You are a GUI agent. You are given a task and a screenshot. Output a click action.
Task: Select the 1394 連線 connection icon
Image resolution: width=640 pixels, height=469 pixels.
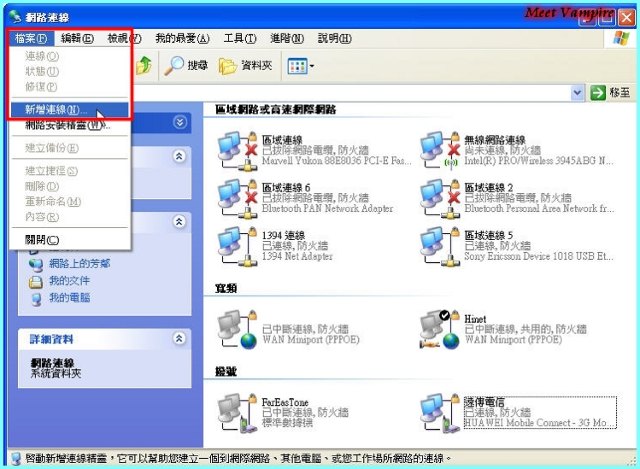(238, 246)
